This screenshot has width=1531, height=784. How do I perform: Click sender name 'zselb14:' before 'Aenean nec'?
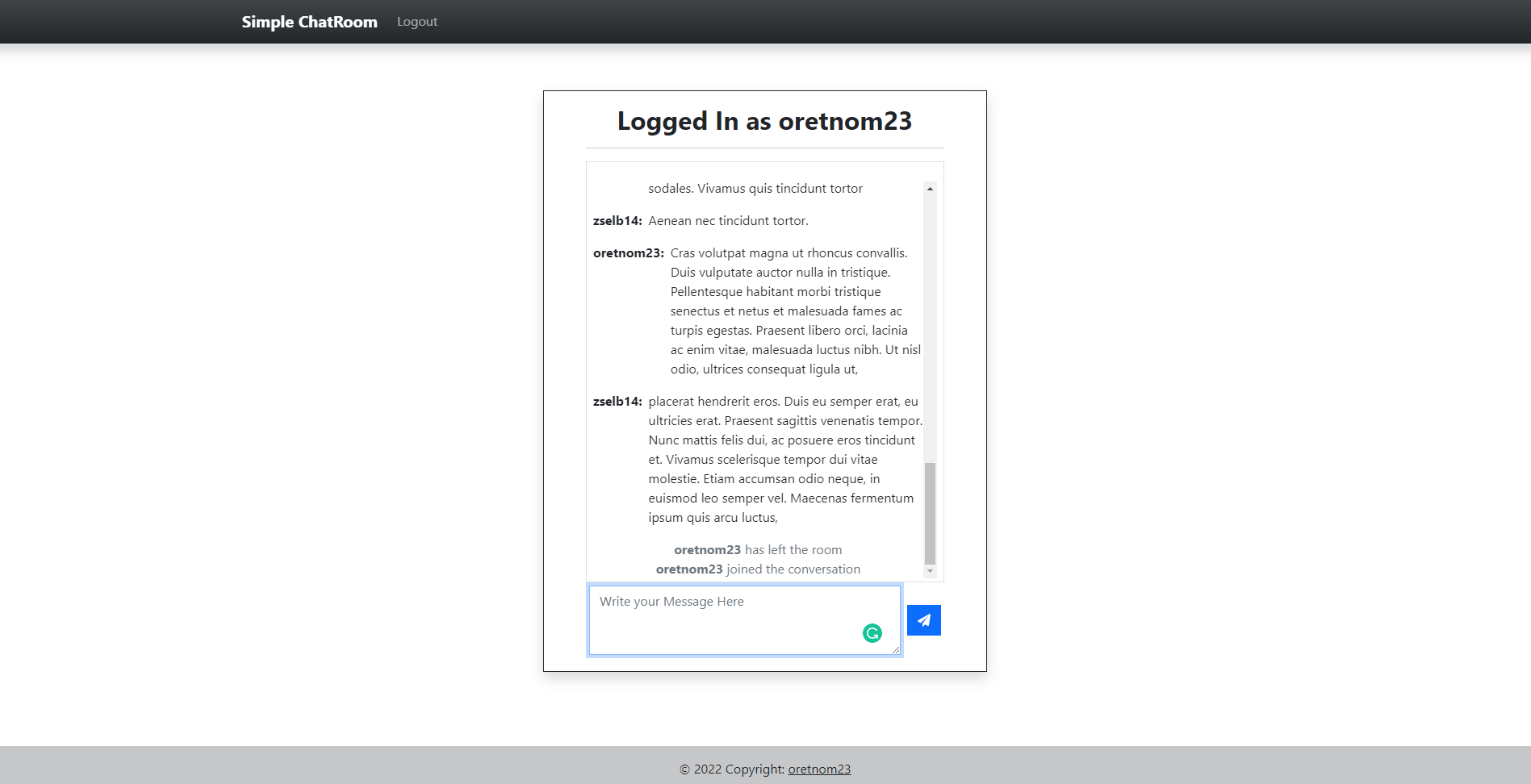617,221
